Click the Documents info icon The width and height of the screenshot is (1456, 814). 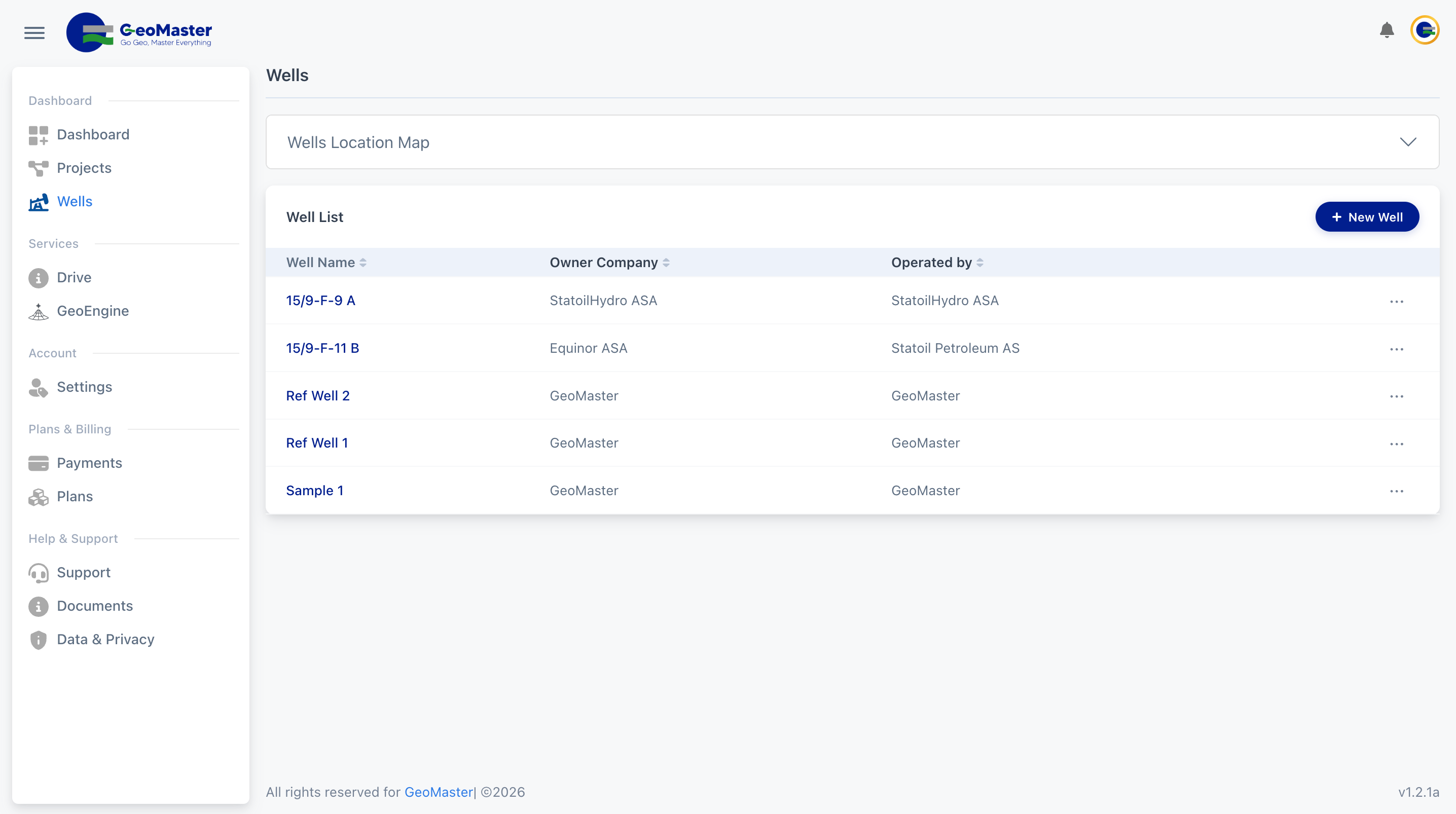point(39,607)
